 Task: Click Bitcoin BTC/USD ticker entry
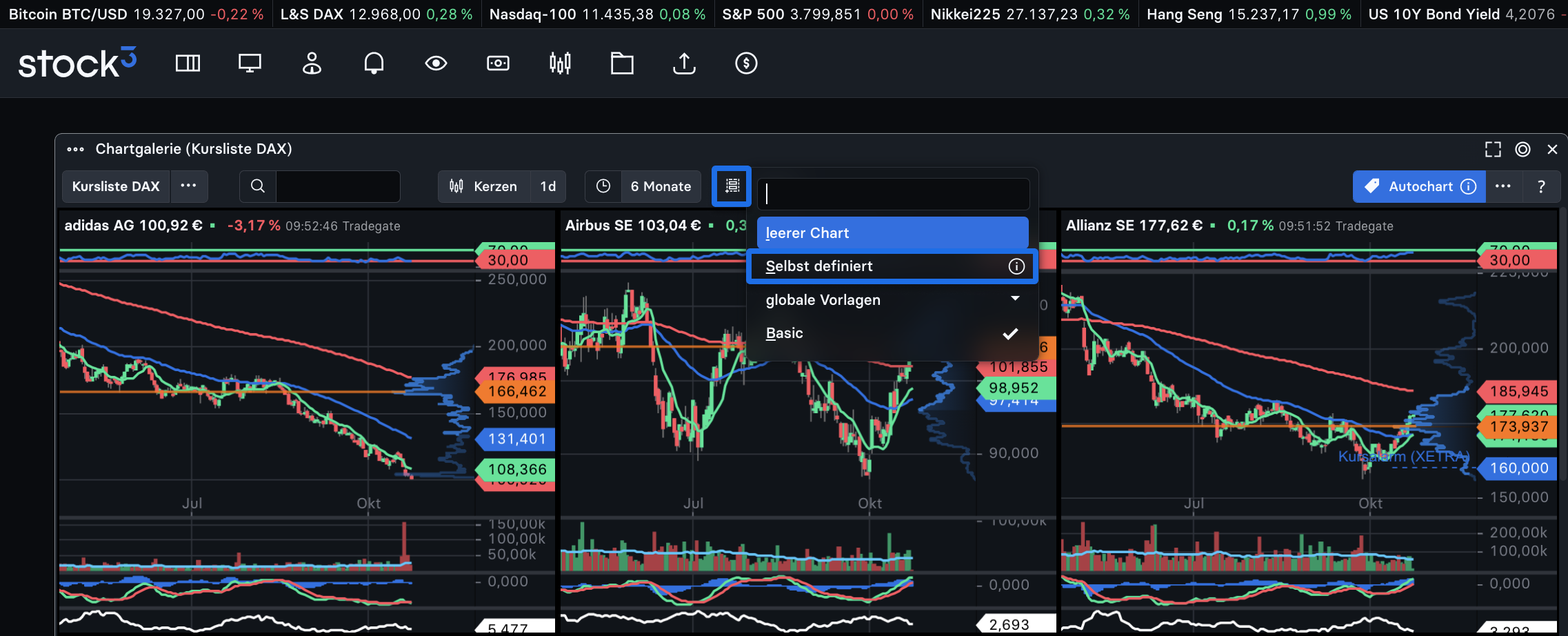[136, 14]
